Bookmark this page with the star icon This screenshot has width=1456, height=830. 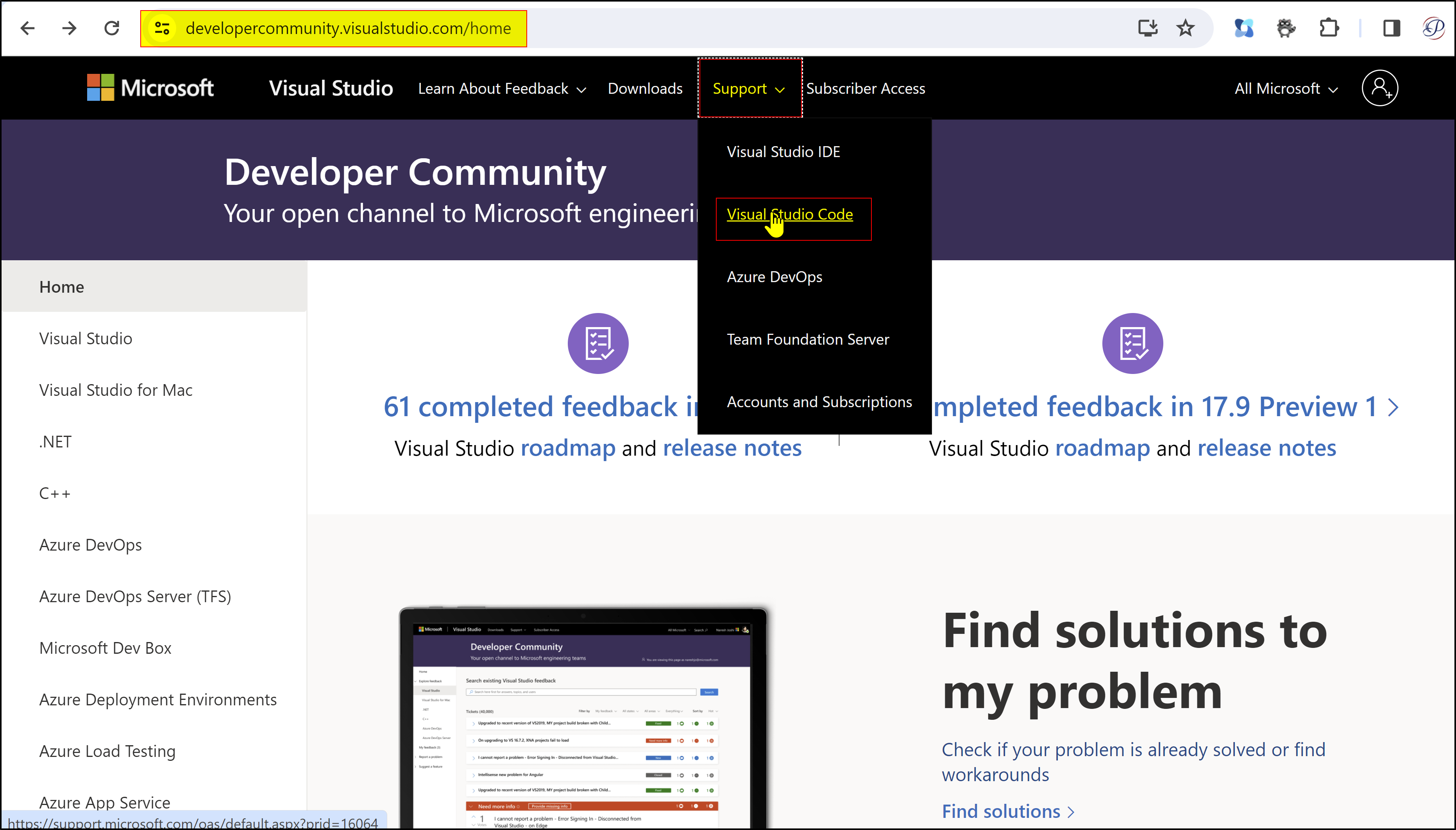point(1186,28)
